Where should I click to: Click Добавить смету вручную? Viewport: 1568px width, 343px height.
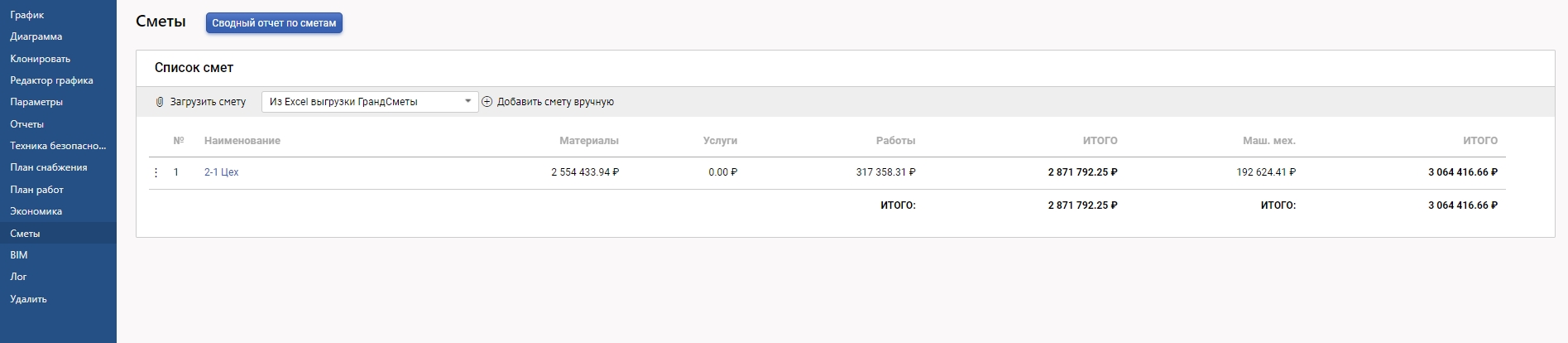555,102
